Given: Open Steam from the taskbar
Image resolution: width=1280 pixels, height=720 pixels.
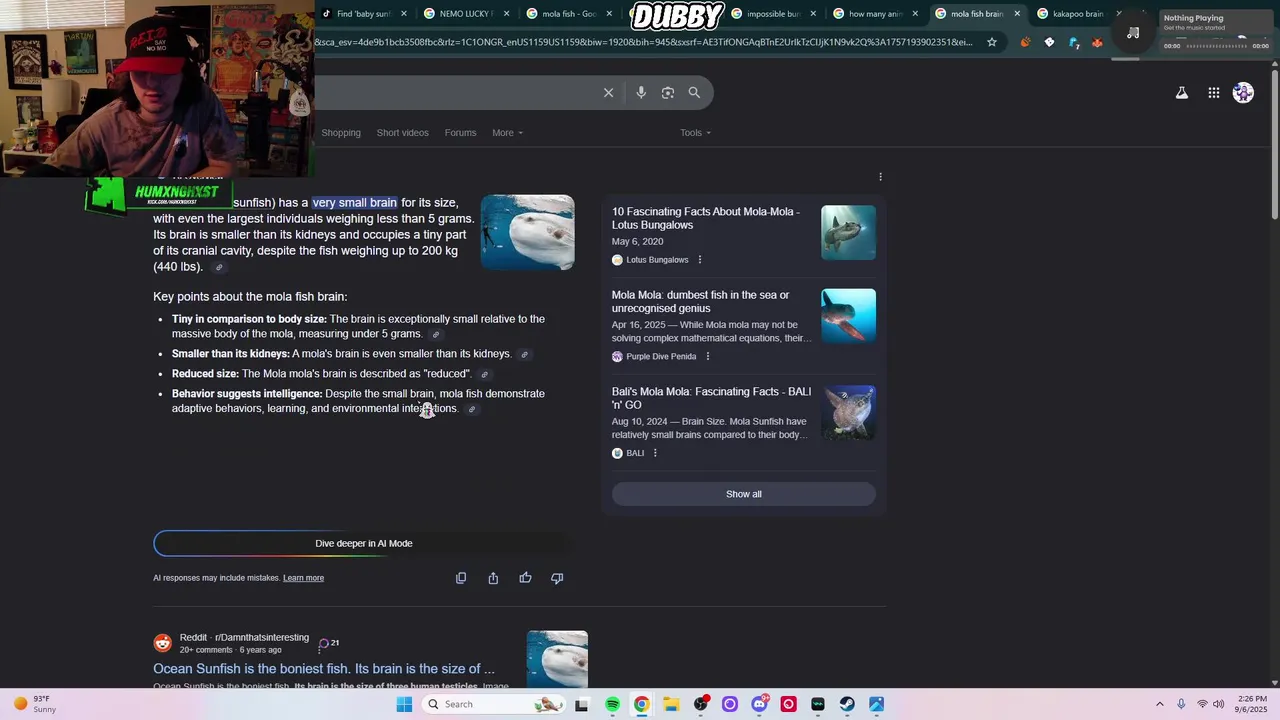Looking at the screenshot, I should 847,704.
